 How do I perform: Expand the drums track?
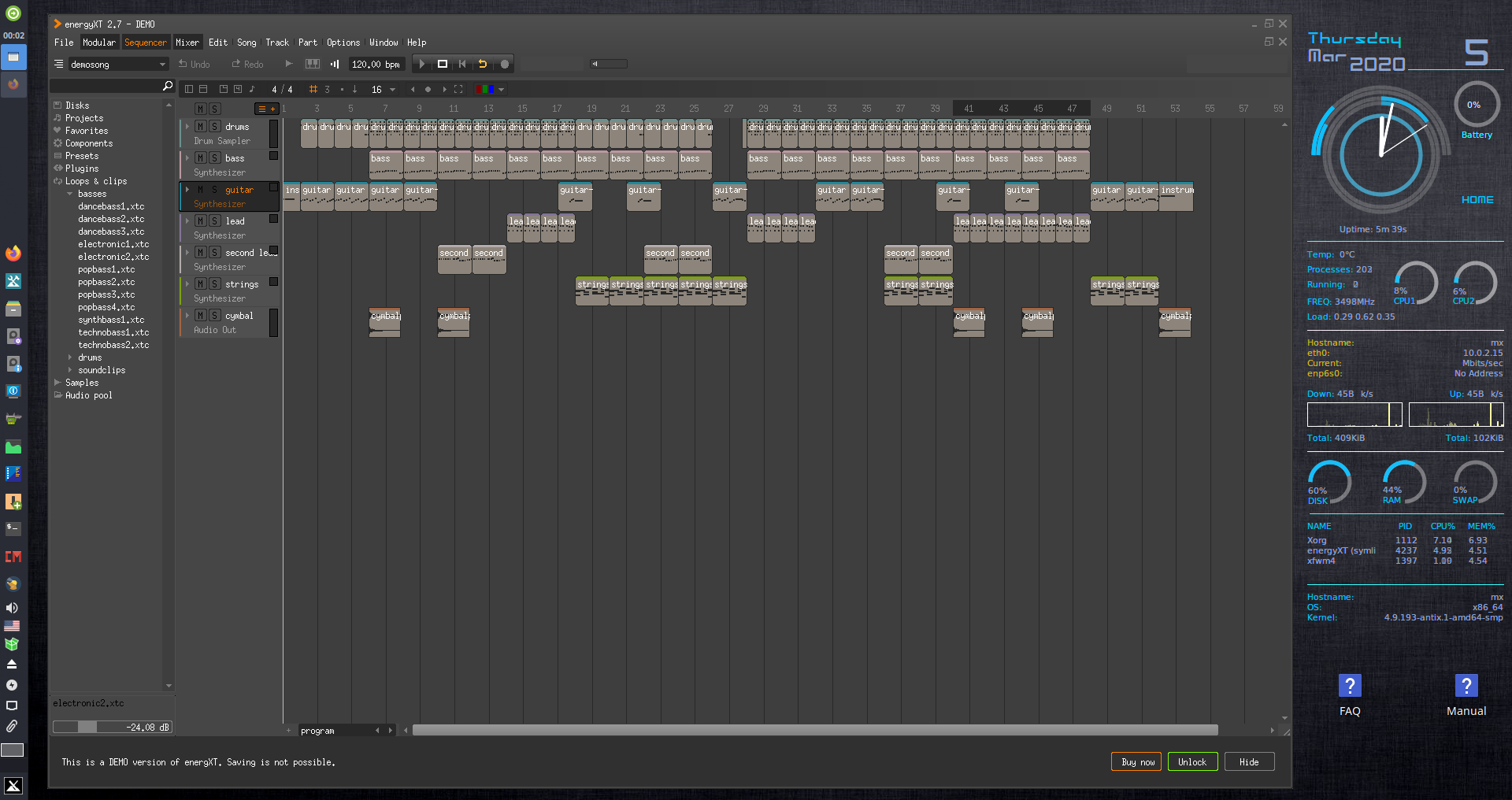point(187,127)
